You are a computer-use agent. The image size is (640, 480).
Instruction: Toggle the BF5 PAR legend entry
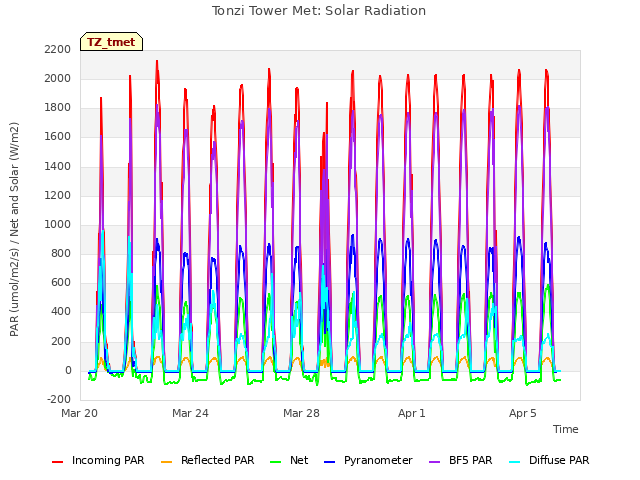coord(461,460)
